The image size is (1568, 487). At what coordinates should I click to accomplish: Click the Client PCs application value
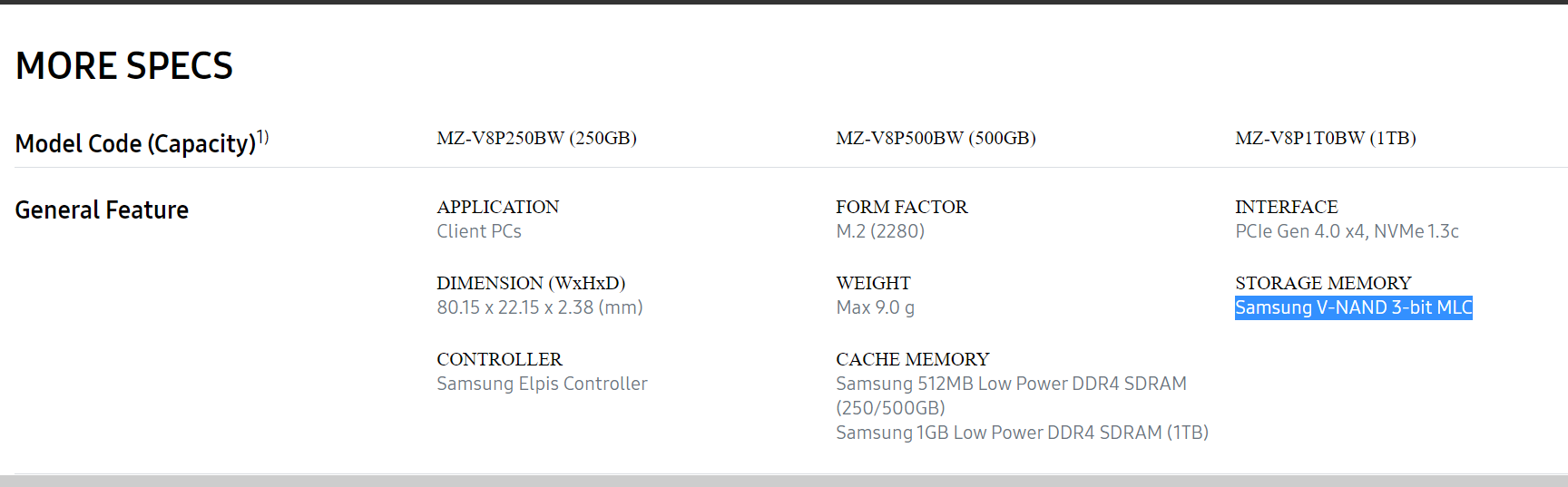pyautogui.click(x=479, y=231)
